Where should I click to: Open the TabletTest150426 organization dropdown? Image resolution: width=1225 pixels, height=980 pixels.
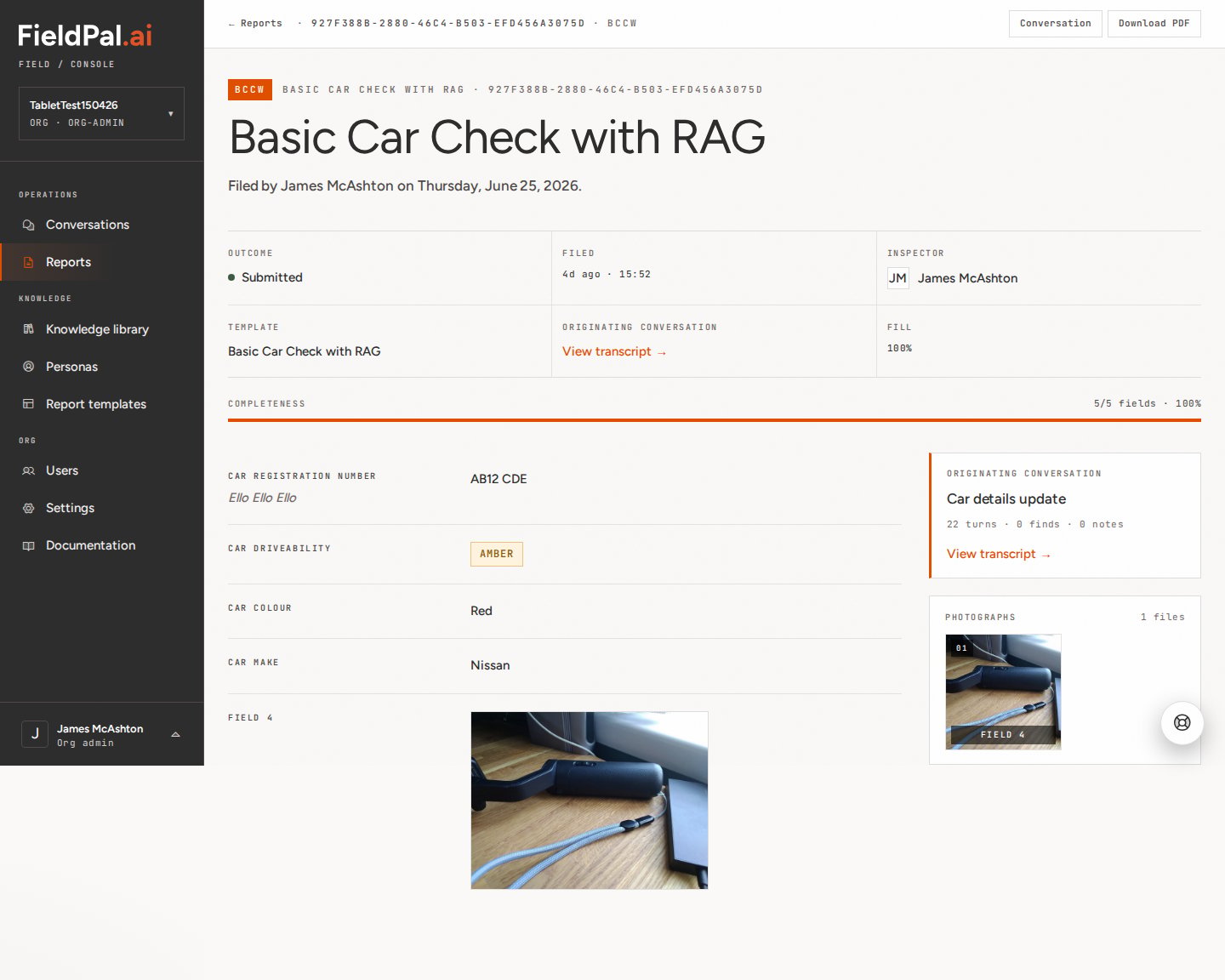pyautogui.click(x=101, y=113)
